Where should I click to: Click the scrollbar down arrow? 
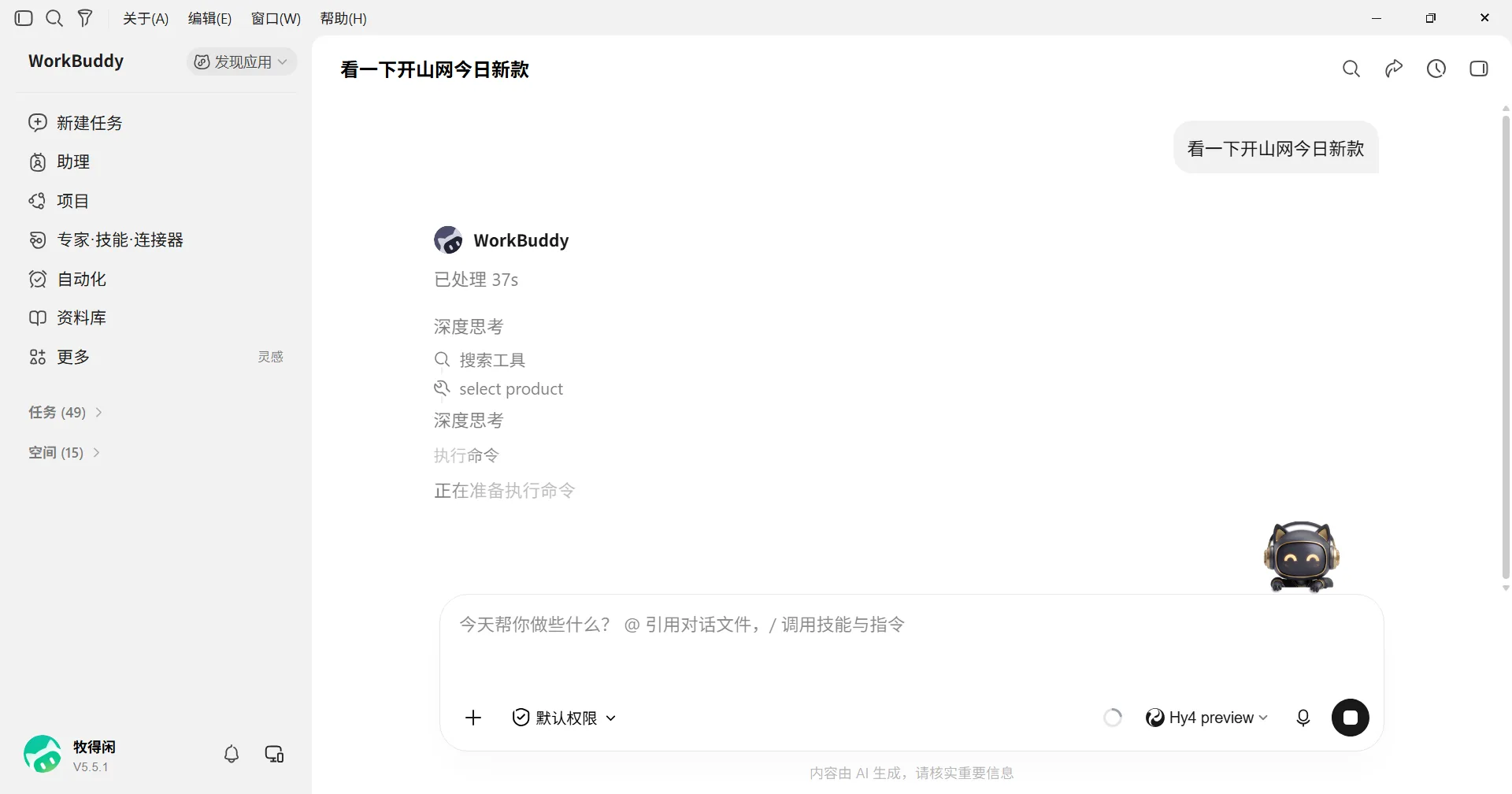coord(1506,588)
